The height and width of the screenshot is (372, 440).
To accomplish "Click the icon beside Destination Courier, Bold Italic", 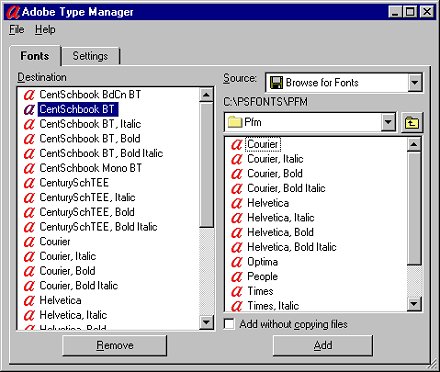I will point(29,285).
